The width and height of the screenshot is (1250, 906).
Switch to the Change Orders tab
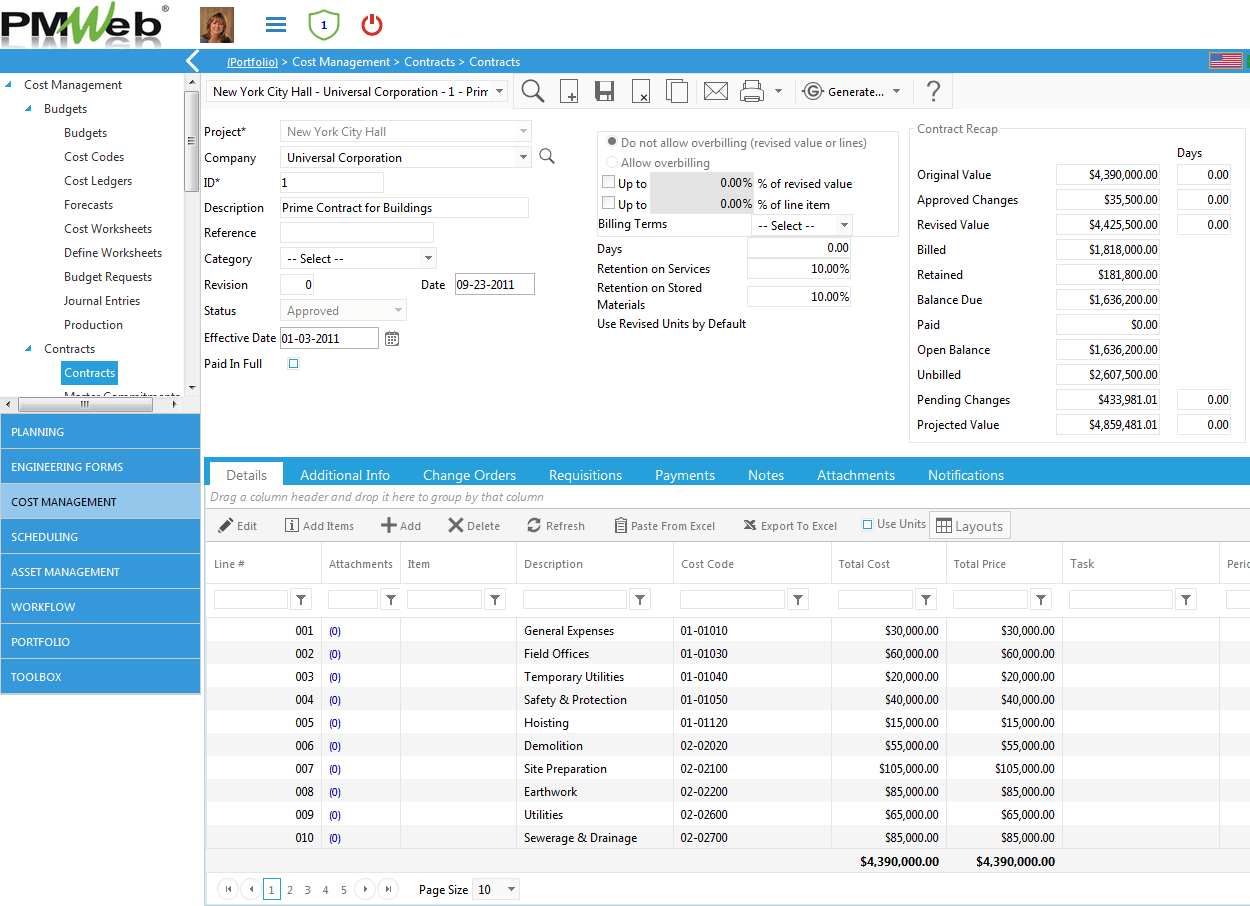click(x=469, y=475)
